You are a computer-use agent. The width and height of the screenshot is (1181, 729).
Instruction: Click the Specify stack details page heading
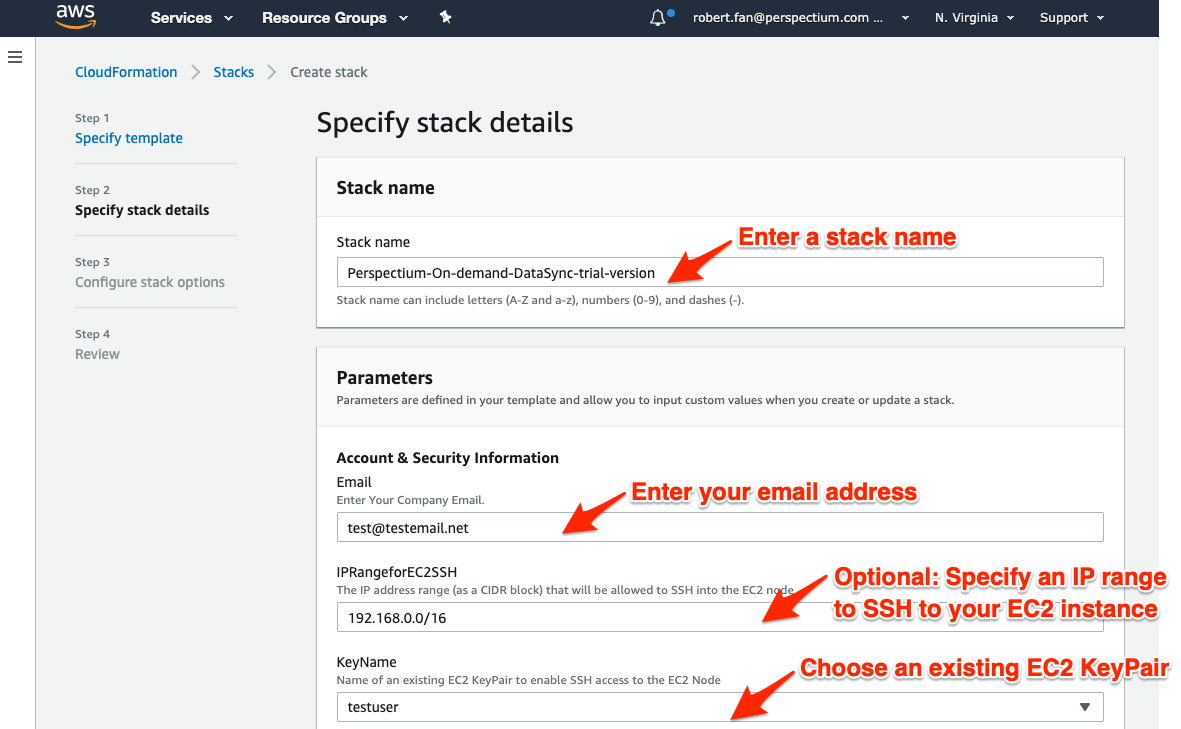(x=444, y=123)
